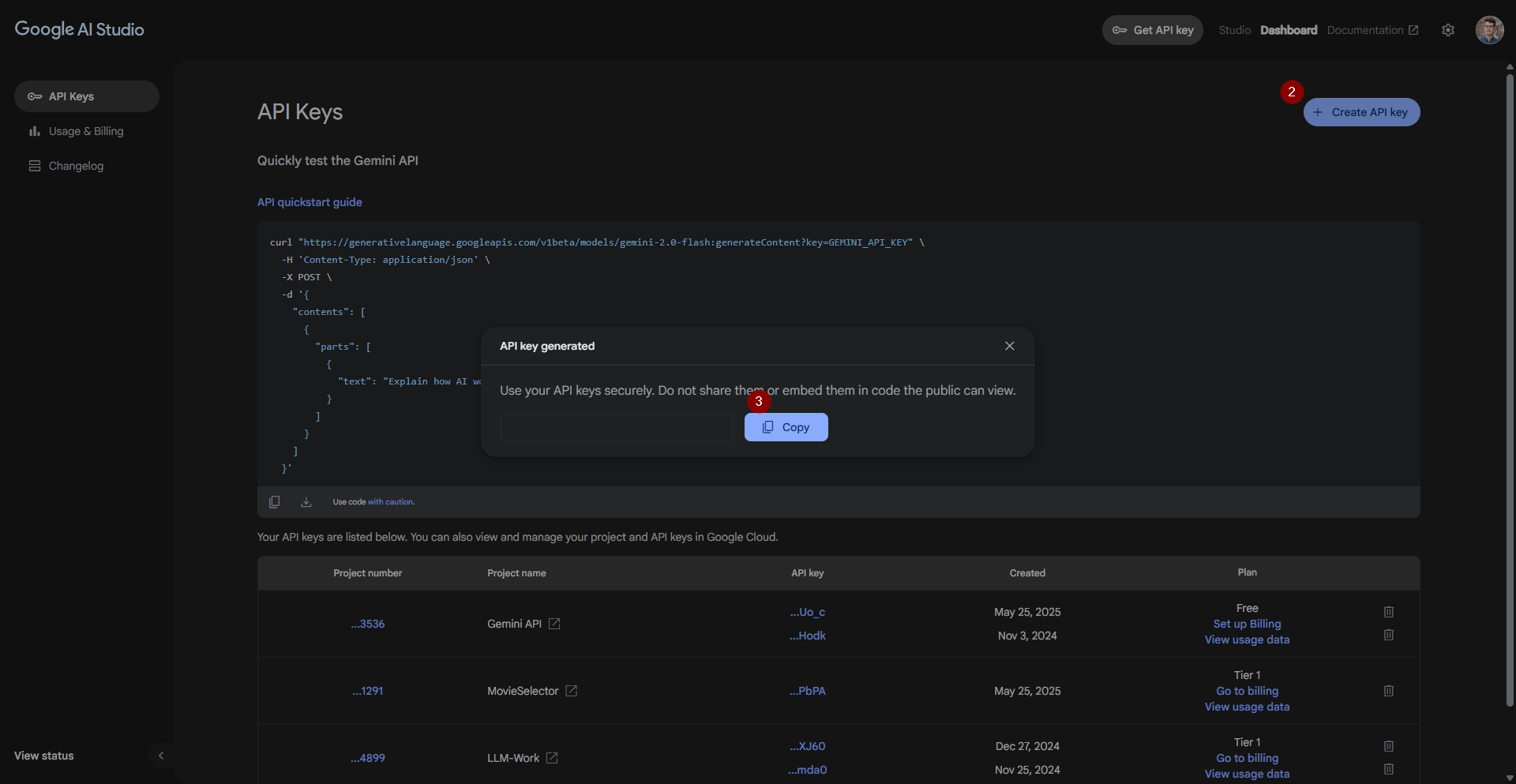The image size is (1516, 784).
Task: Reveal API key ...XJ60
Action: (x=808, y=746)
